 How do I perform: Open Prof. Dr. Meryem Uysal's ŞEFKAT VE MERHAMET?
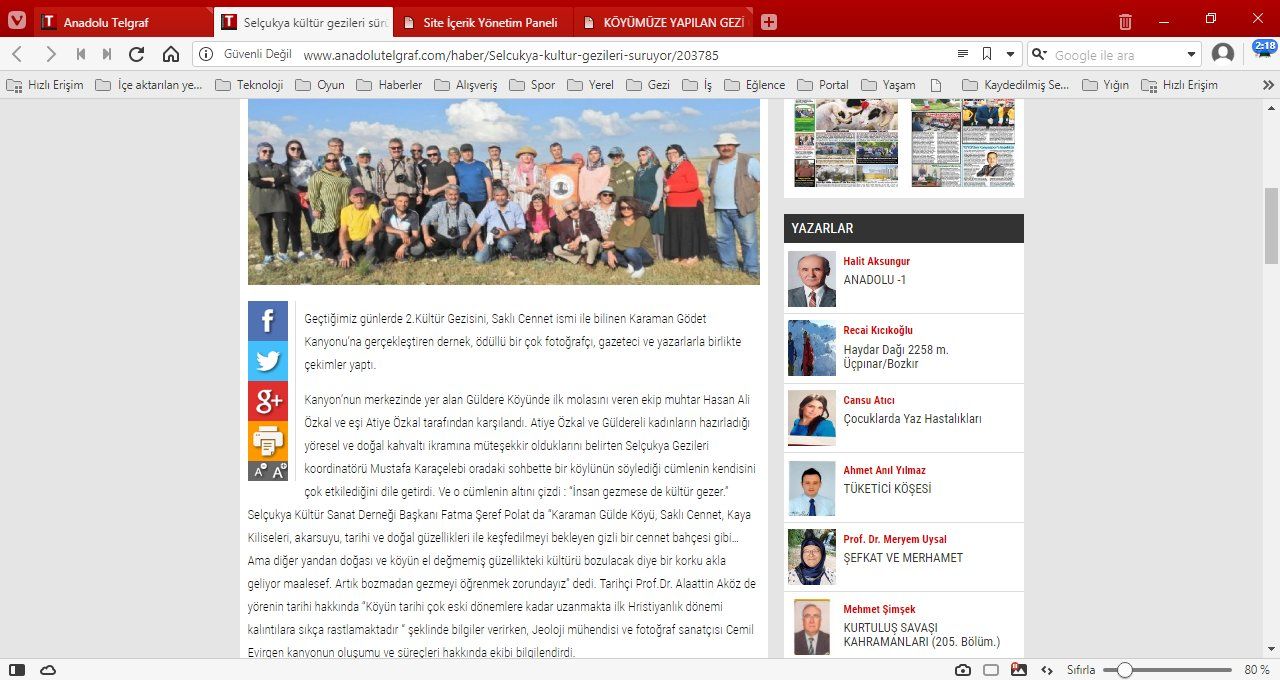click(904, 557)
